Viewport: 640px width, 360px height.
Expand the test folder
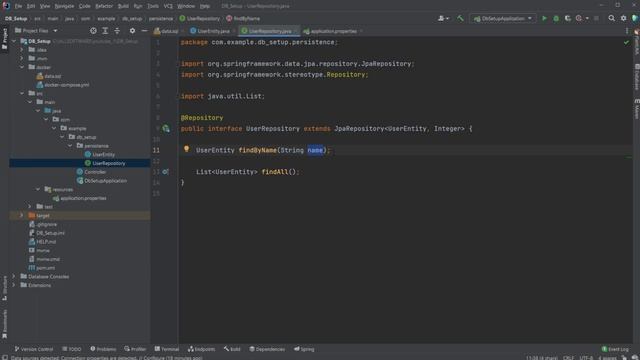click(x=30, y=207)
